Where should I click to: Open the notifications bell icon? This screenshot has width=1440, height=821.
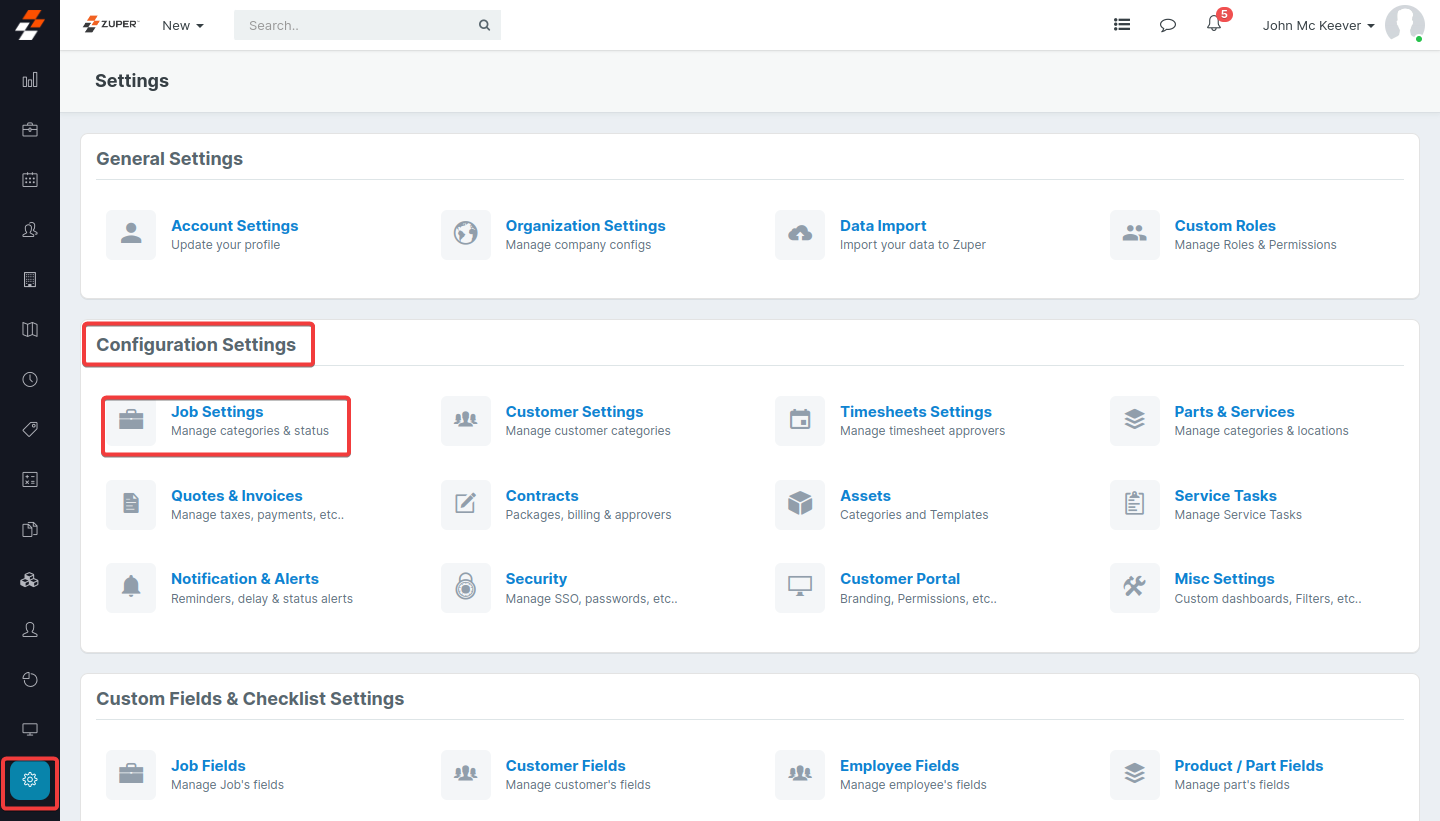point(1214,25)
